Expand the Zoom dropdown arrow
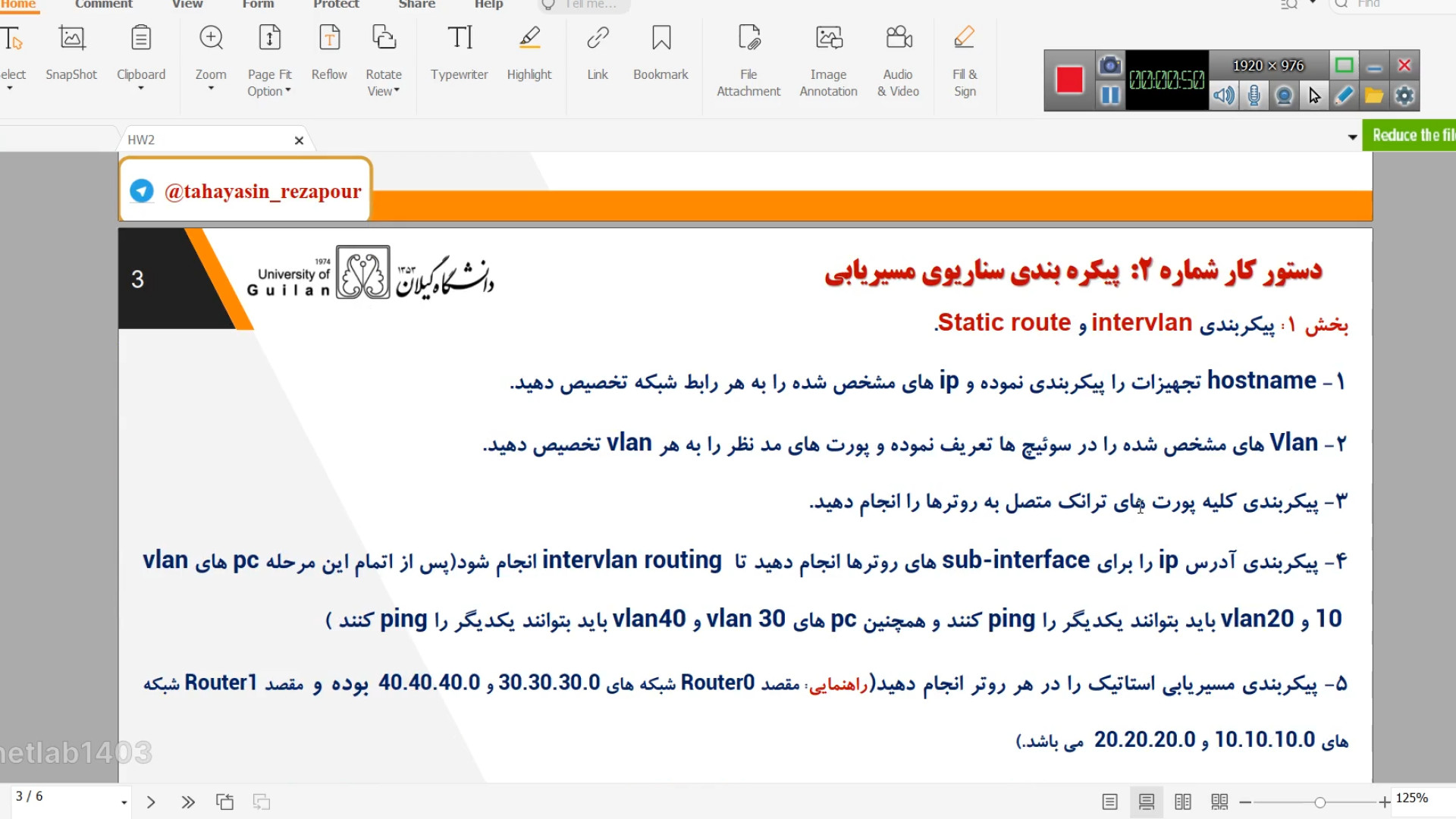This screenshot has height=819, width=1456. click(x=211, y=89)
